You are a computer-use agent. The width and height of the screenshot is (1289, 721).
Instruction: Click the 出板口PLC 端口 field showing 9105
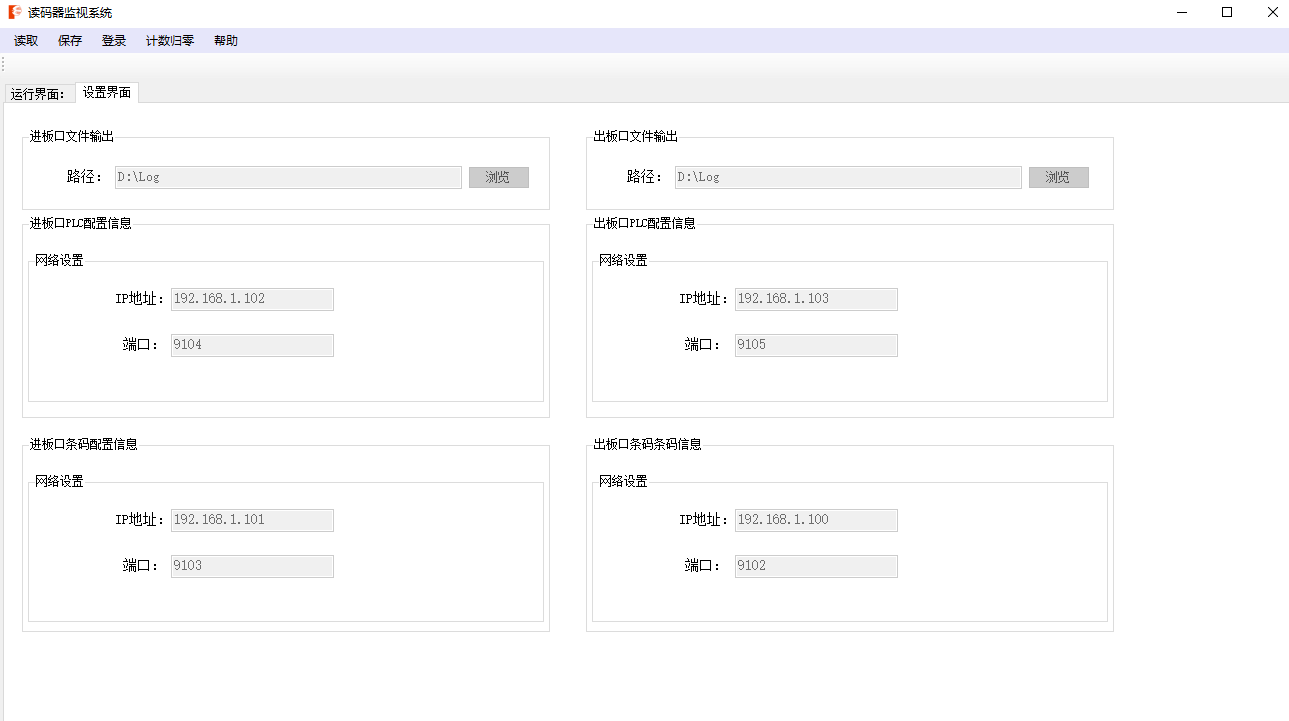pyautogui.click(x=816, y=345)
